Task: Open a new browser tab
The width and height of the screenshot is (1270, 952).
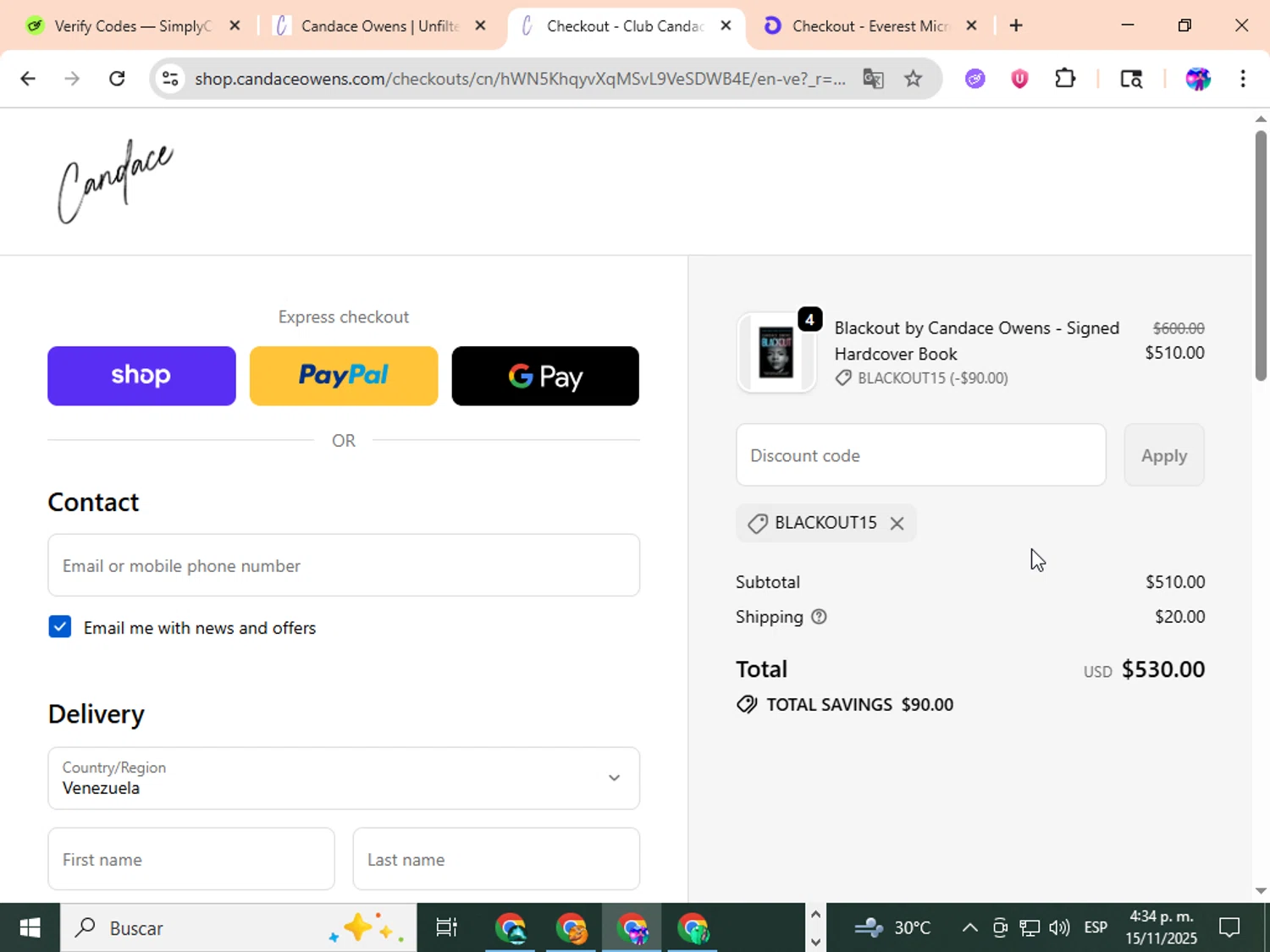Action: tap(1016, 26)
